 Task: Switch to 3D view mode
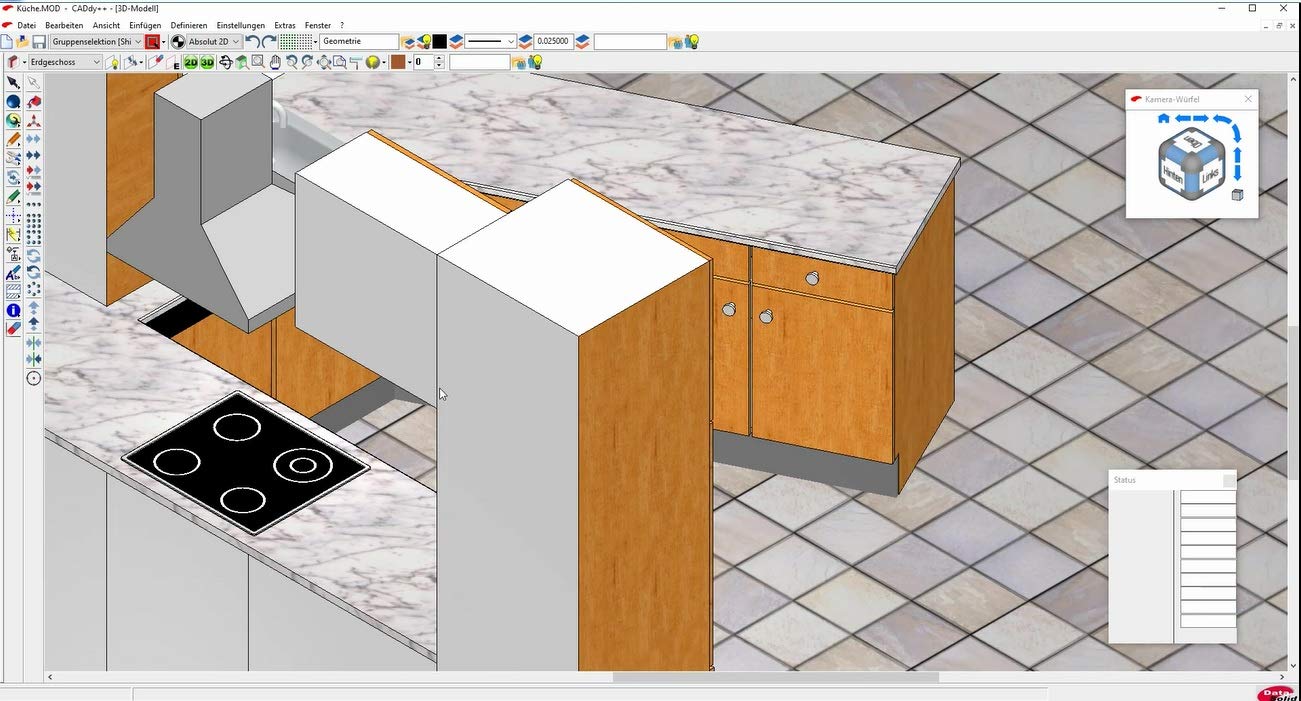pyautogui.click(x=207, y=62)
